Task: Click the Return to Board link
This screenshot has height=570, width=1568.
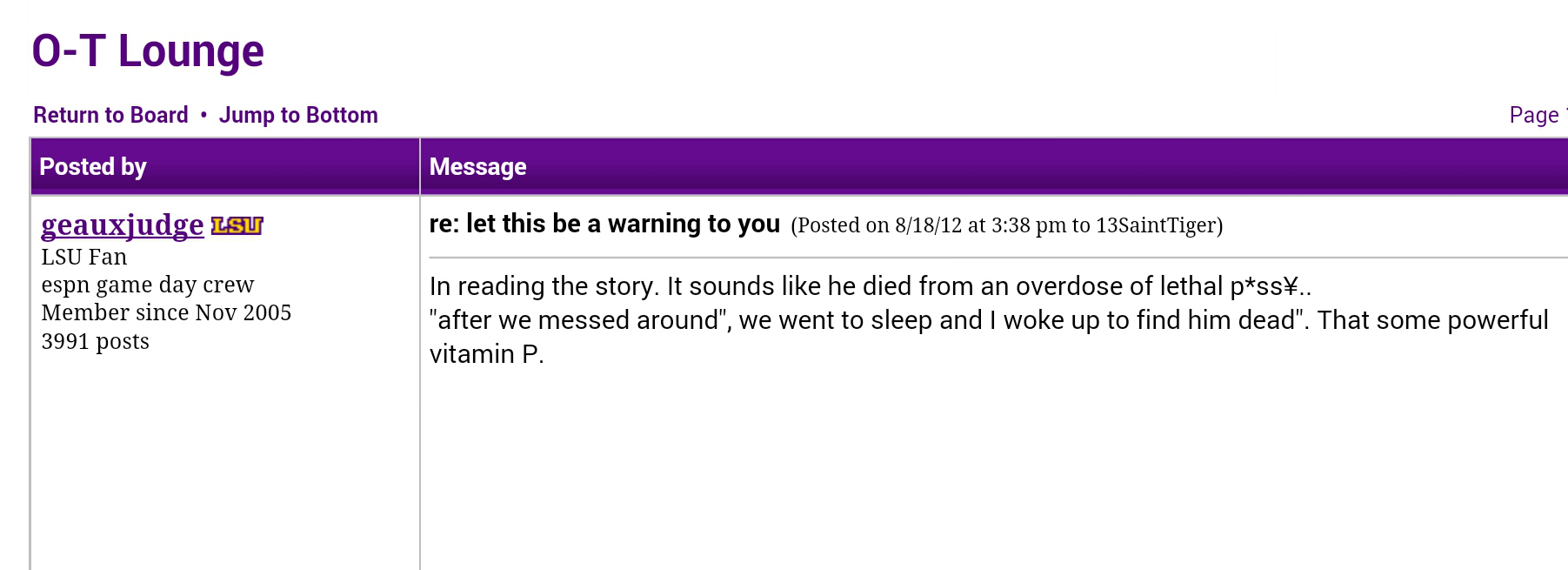Action: pyautogui.click(x=110, y=115)
